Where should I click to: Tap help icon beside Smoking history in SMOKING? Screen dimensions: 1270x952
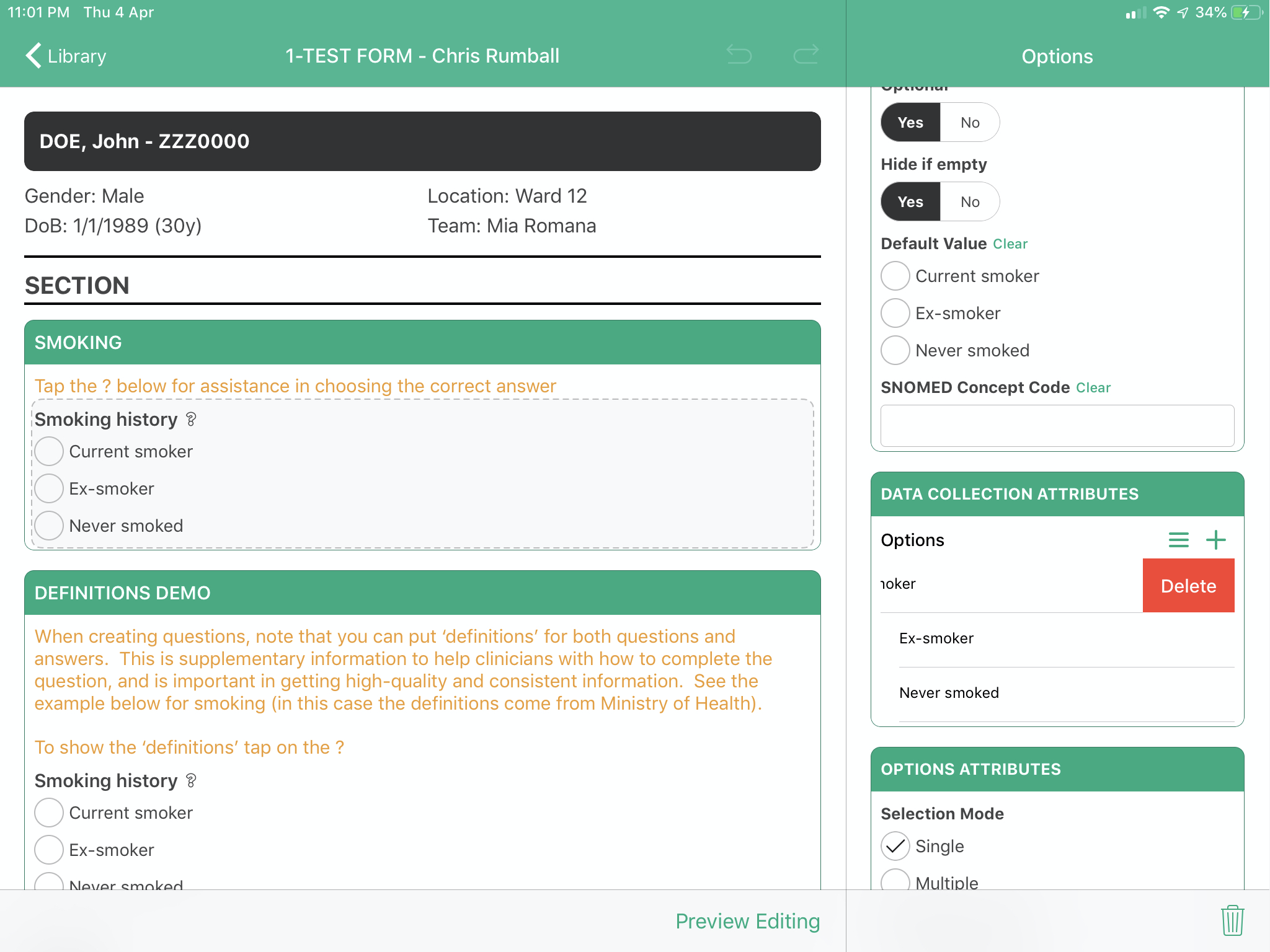point(191,420)
